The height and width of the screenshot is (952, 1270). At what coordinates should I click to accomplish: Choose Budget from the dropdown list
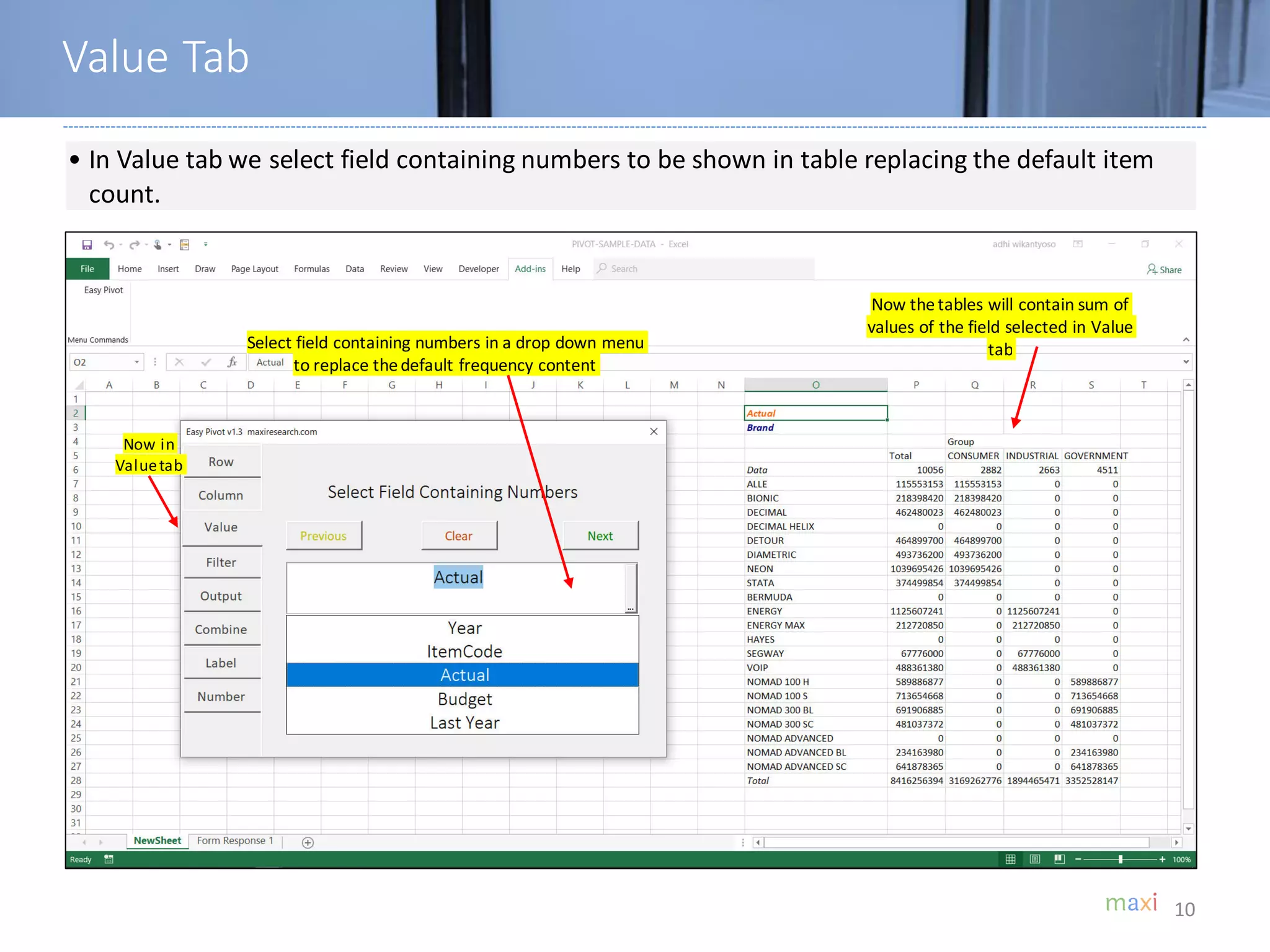coord(463,699)
